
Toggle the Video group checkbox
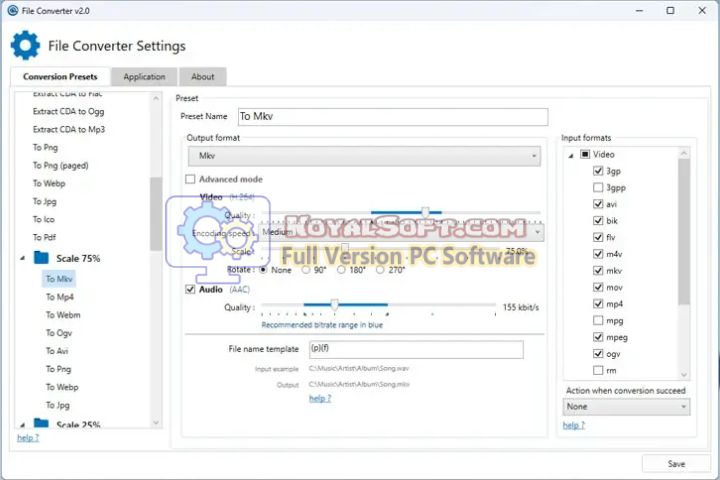[585, 154]
